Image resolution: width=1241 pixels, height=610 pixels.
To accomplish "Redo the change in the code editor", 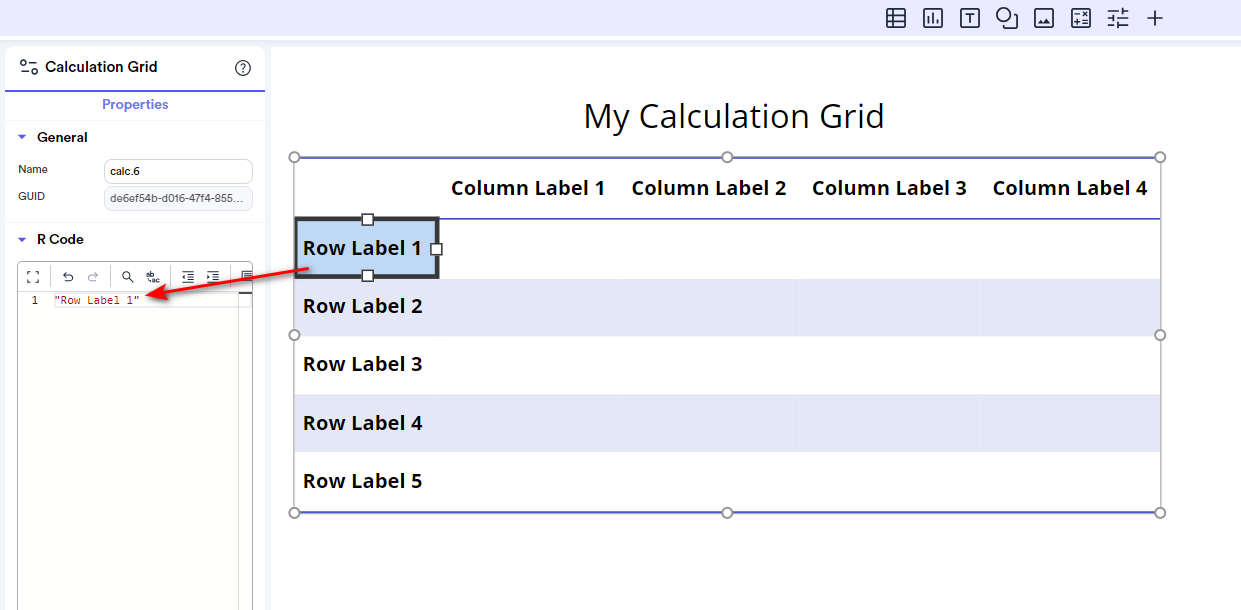I will click(x=95, y=276).
